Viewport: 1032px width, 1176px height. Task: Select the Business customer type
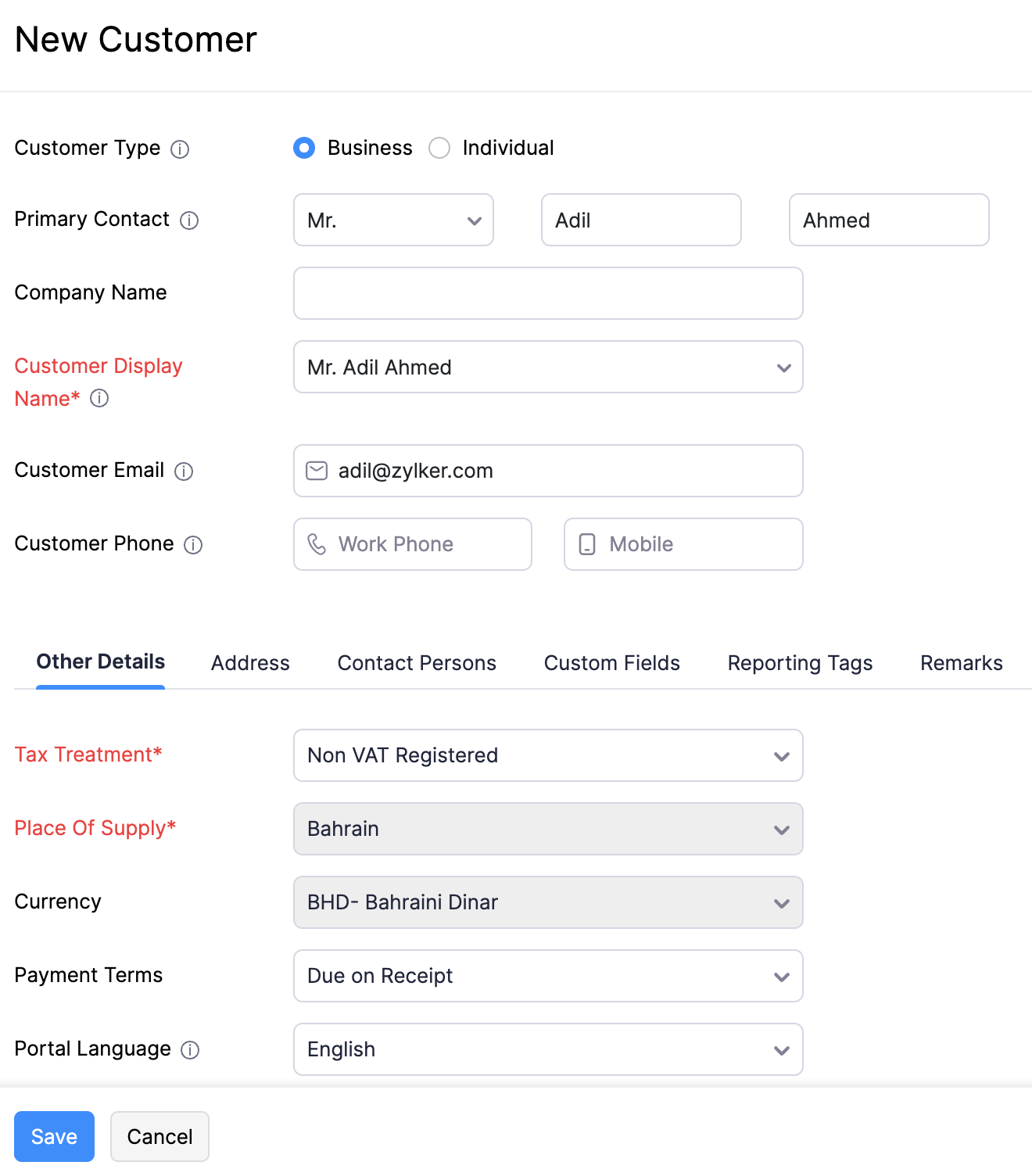click(x=304, y=148)
